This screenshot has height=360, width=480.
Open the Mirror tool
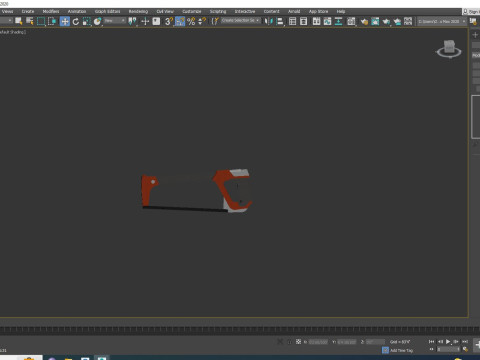pos(269,22)
